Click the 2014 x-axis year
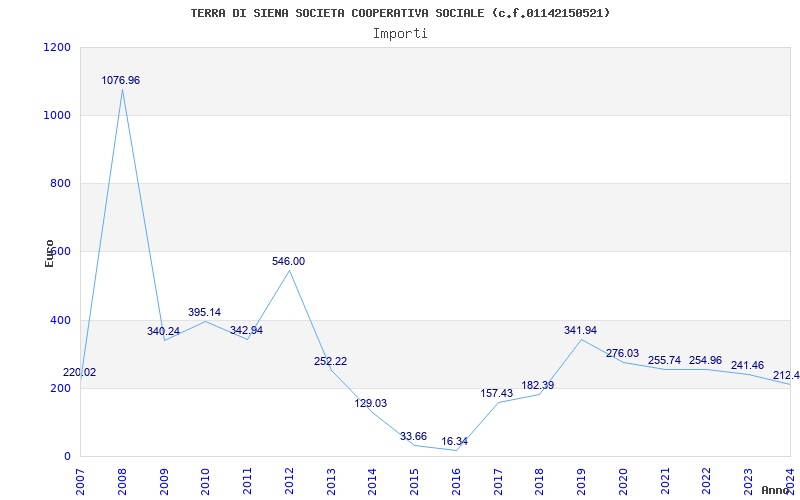Image resolution: width=800 pixels, height=500 pixels. pyautogui.click(x=373, y=482)
